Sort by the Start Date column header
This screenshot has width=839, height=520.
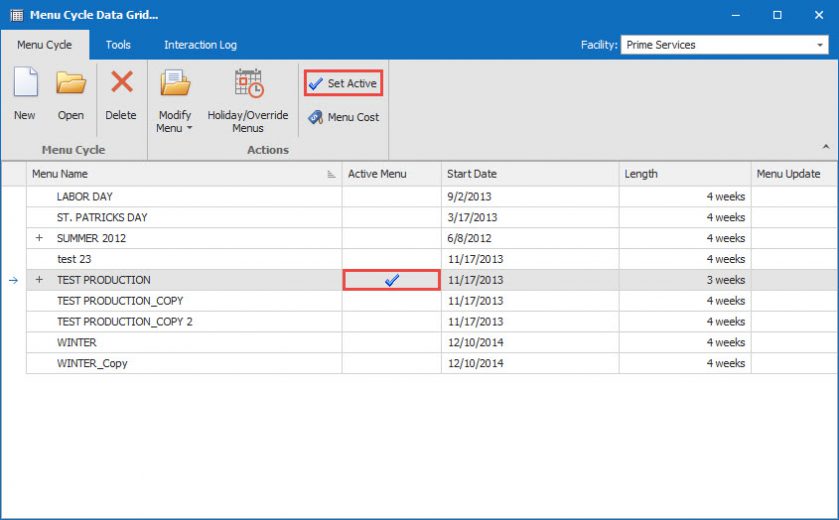click(x=530, y=174)
